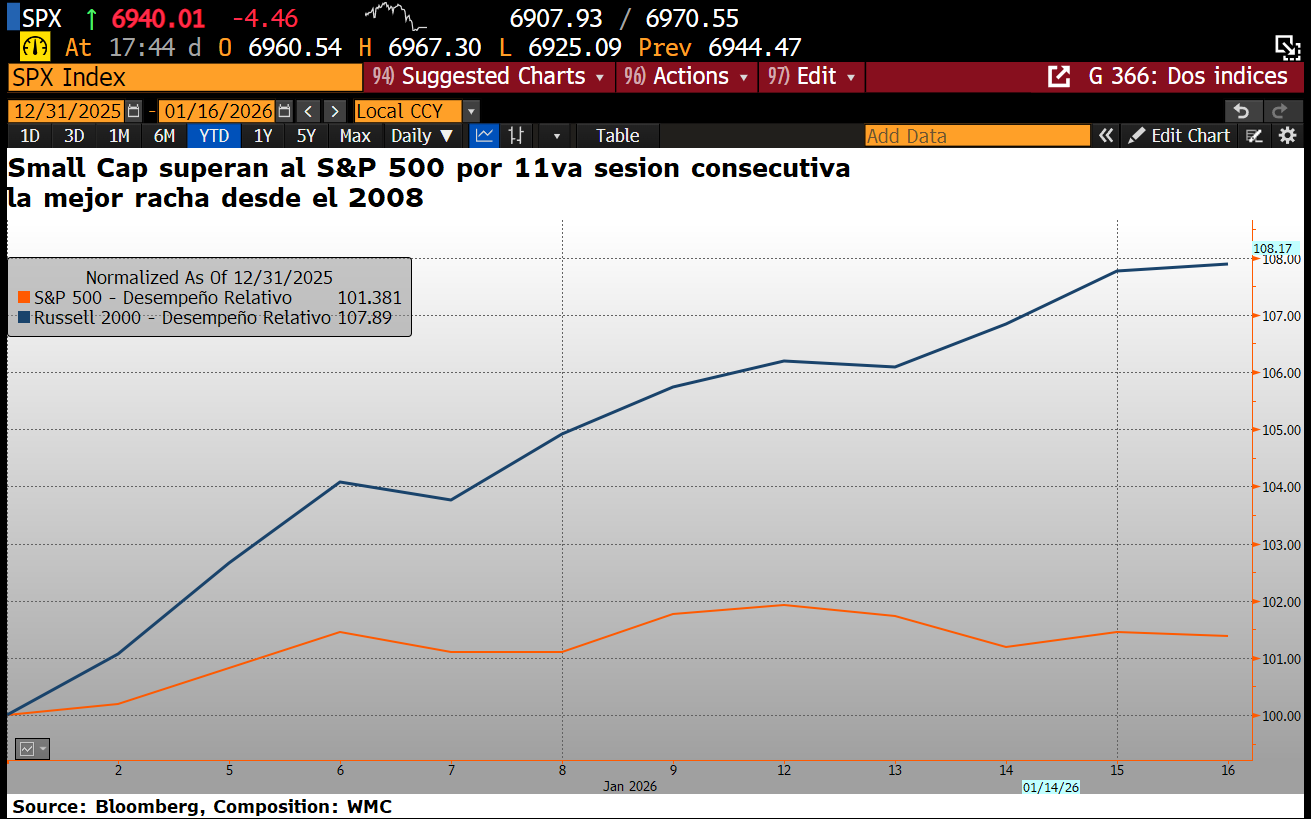Click the 01/14/26 date marker on axis
1311x819 pixels.
pos(1050,787)
